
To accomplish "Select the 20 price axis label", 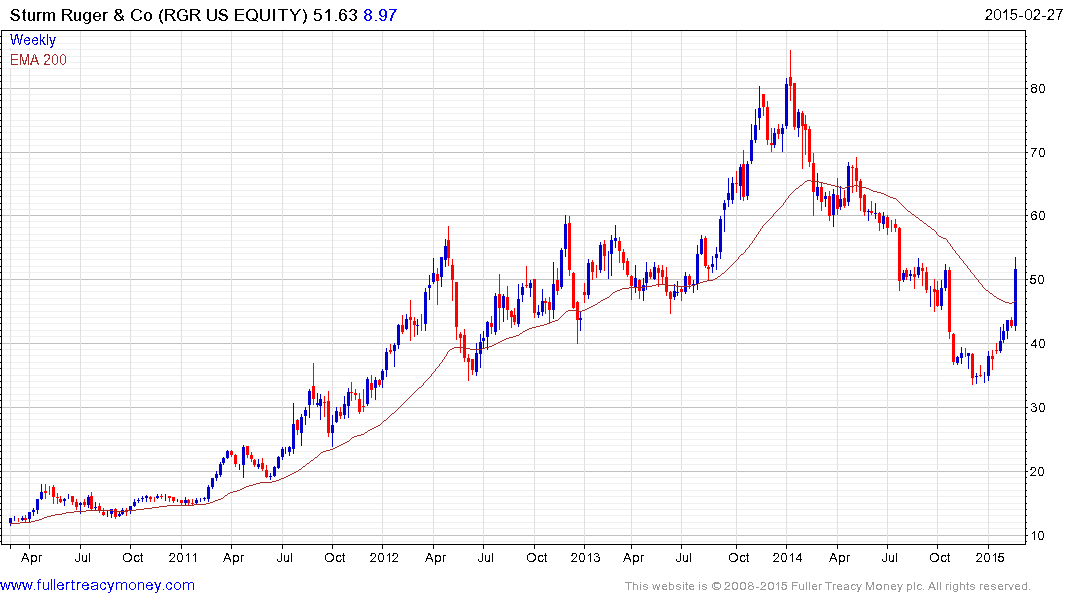I will [1037, 471].
